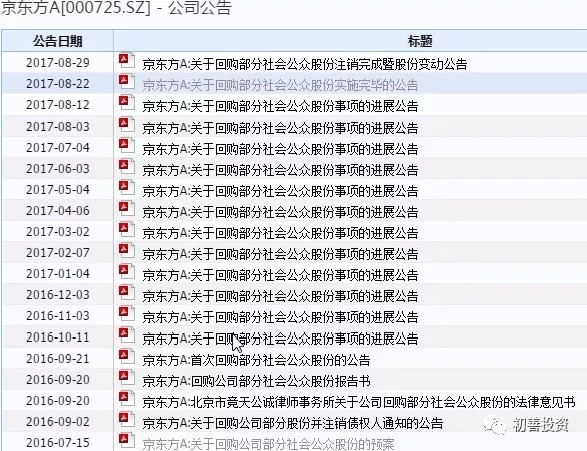Open 首次回购部分社会公众股份的公告 link
Image resolution: width=587 pixels, height=451 pixels.
pos(256,360)
